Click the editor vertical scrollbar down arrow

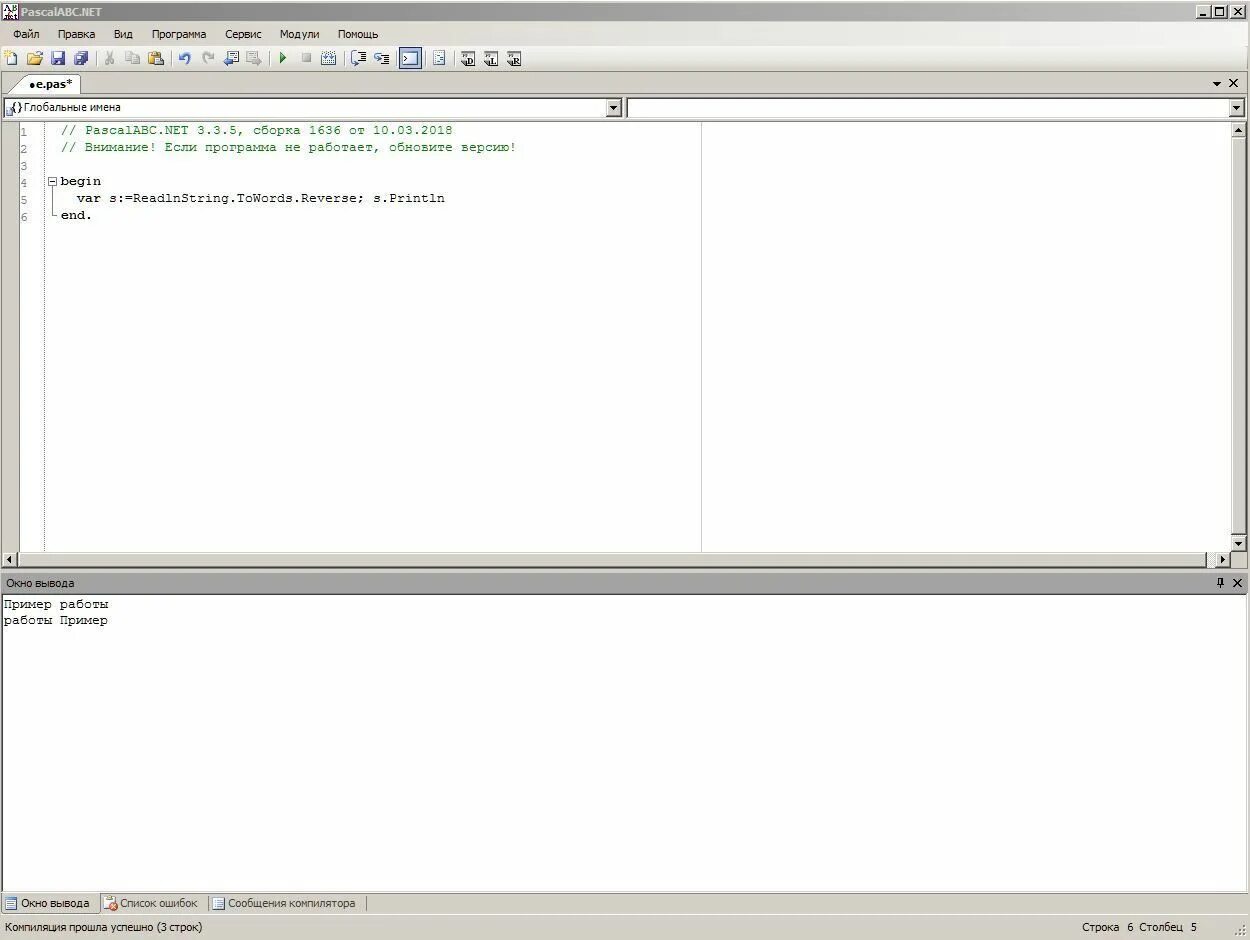coord(1238,543)
